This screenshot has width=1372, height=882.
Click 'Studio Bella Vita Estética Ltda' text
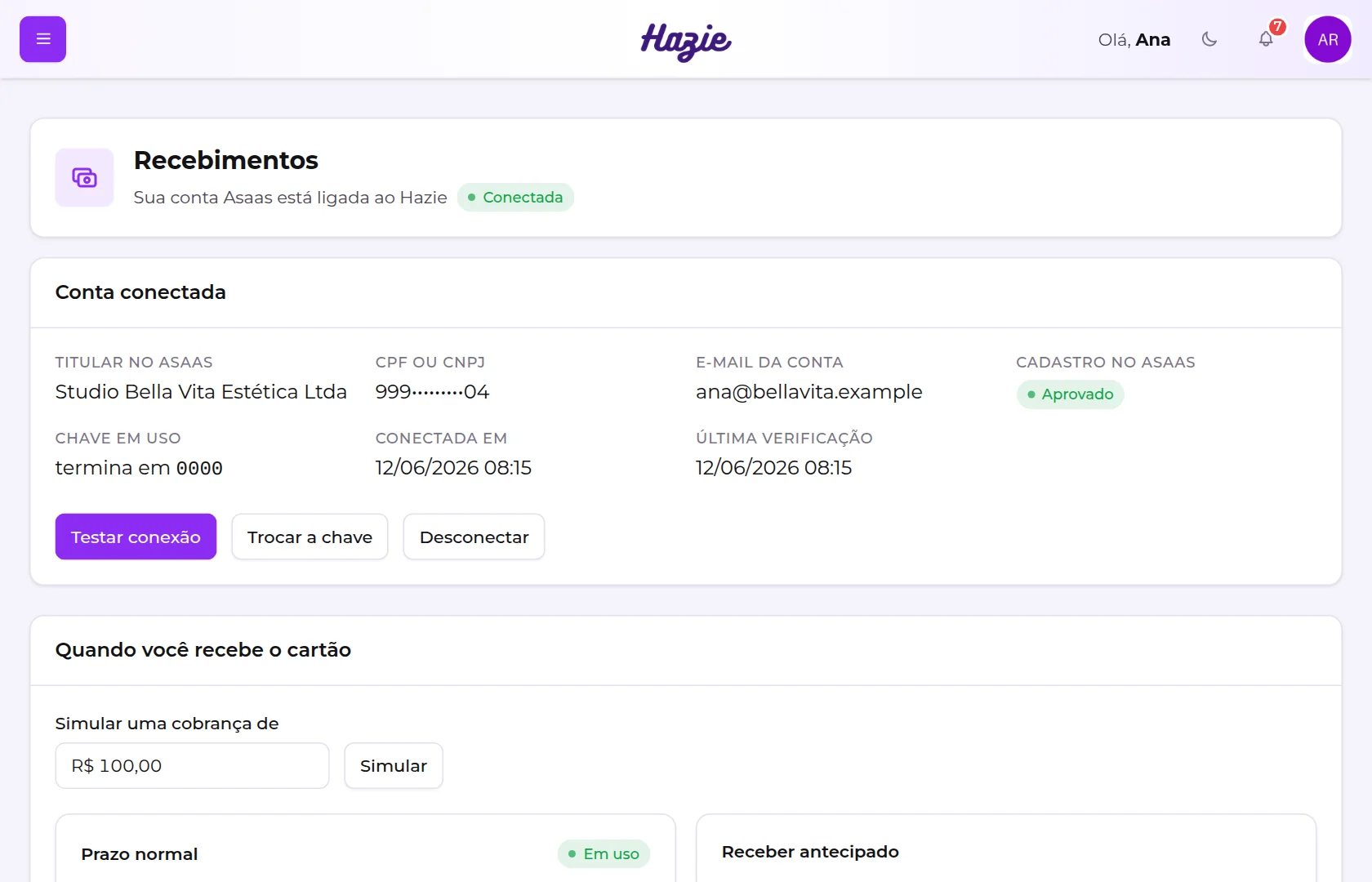click(x=201, y=392)
